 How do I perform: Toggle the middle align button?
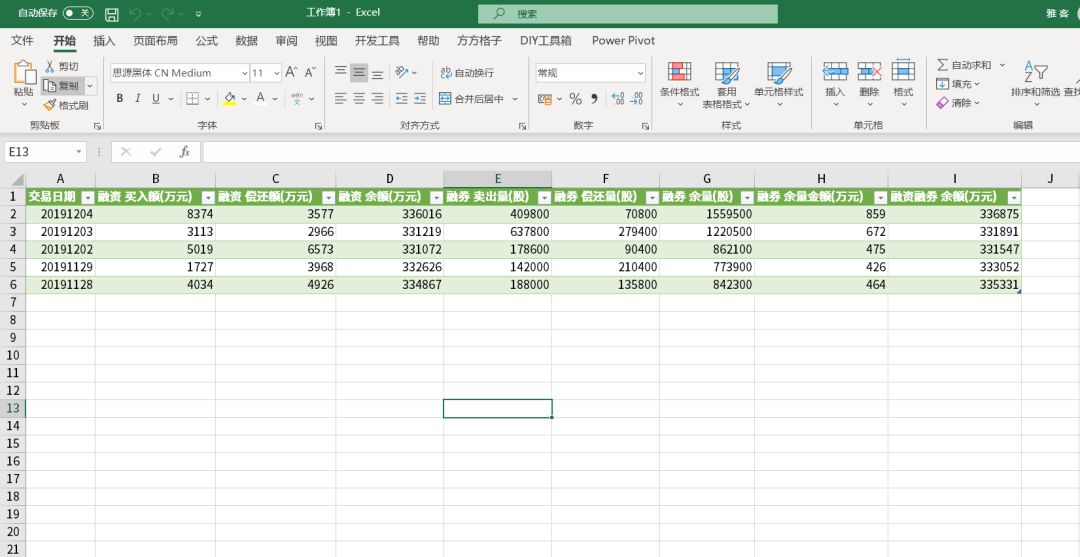(359, 72)
